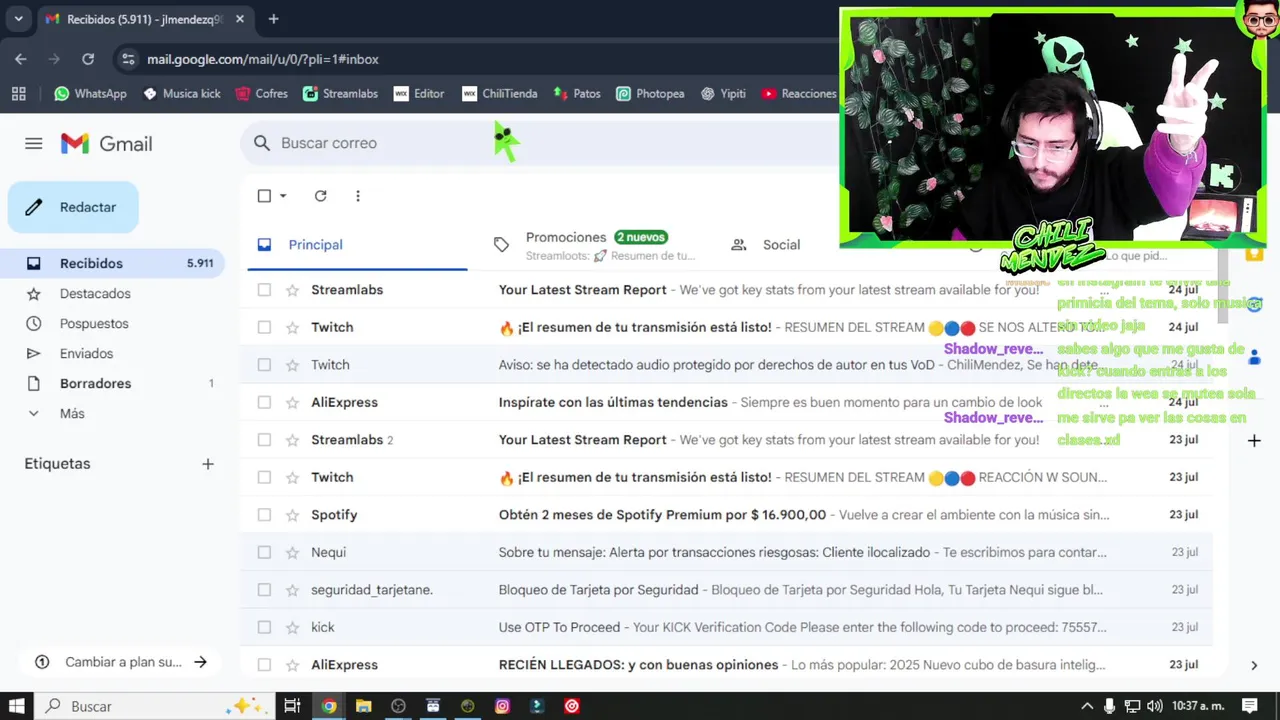Star the Spotify email
The width and height of the screenshot is (1280, 720).
[292, 515]
